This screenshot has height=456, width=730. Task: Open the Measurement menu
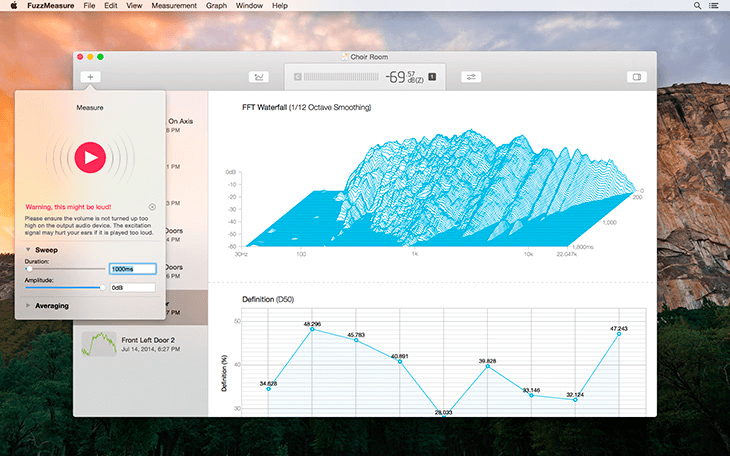point(174,6)
